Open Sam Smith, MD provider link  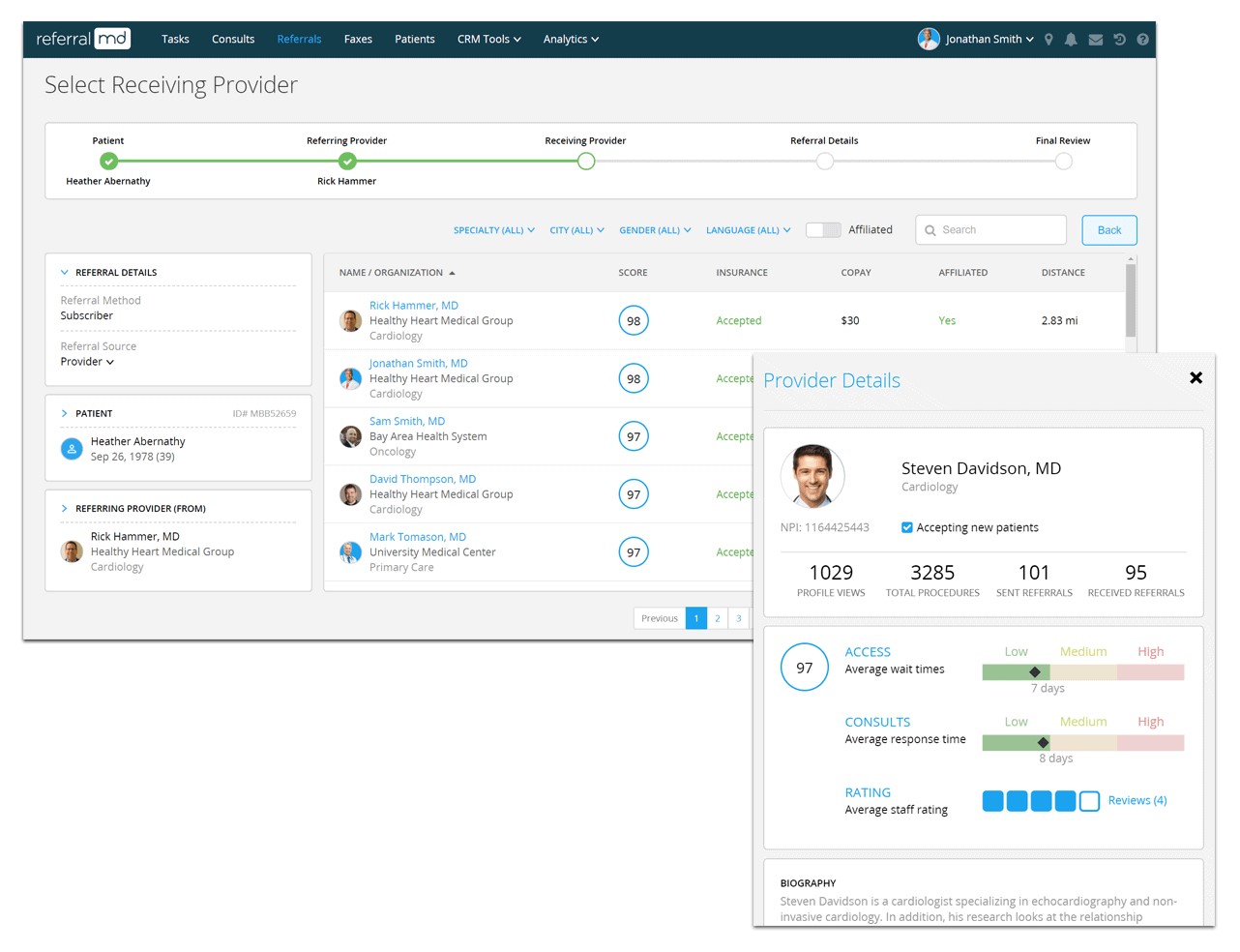[407, 422]
